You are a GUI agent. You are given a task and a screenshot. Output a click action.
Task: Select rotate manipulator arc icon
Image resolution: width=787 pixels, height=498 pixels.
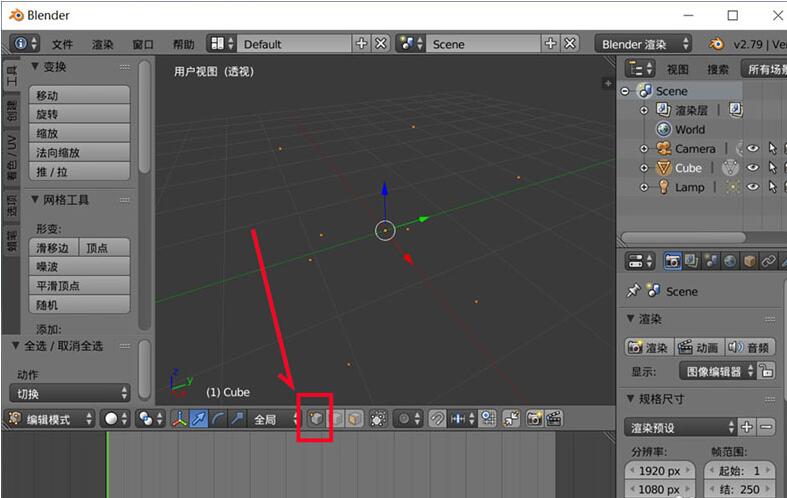click(218, 418)
